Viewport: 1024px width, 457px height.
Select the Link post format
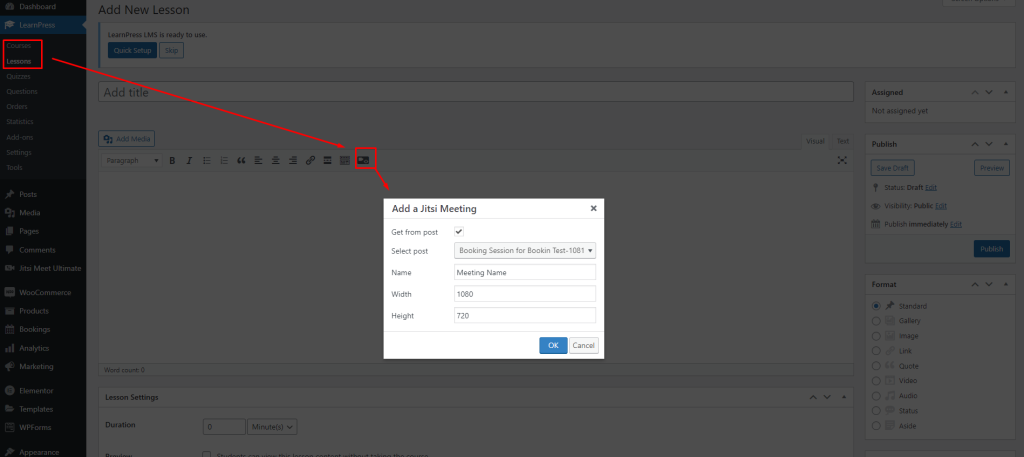pyautogui.click(x=876, y=351)
